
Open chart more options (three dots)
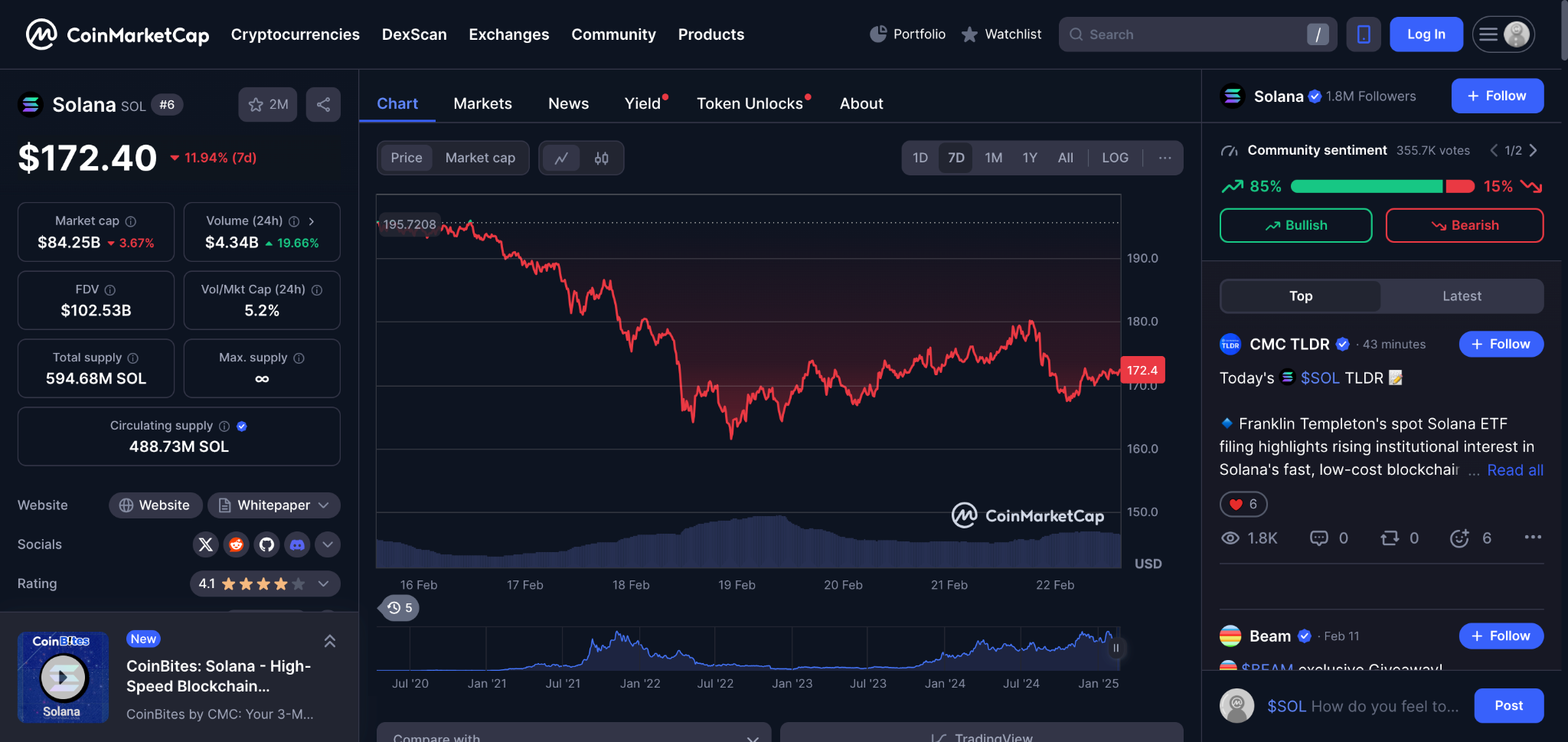(x=1165, y=158)
